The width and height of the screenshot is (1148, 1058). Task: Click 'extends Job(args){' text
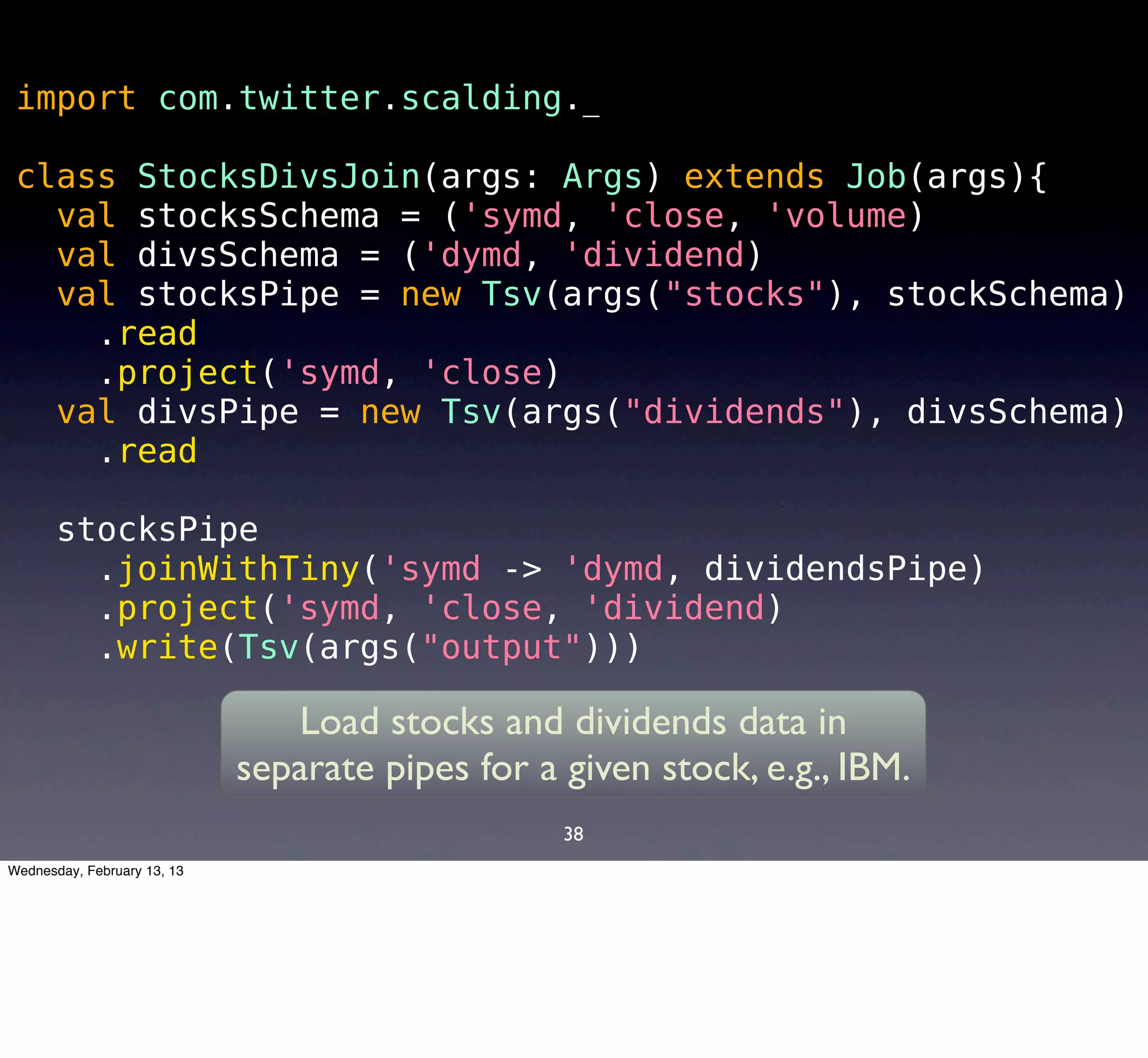coord(865,177)
